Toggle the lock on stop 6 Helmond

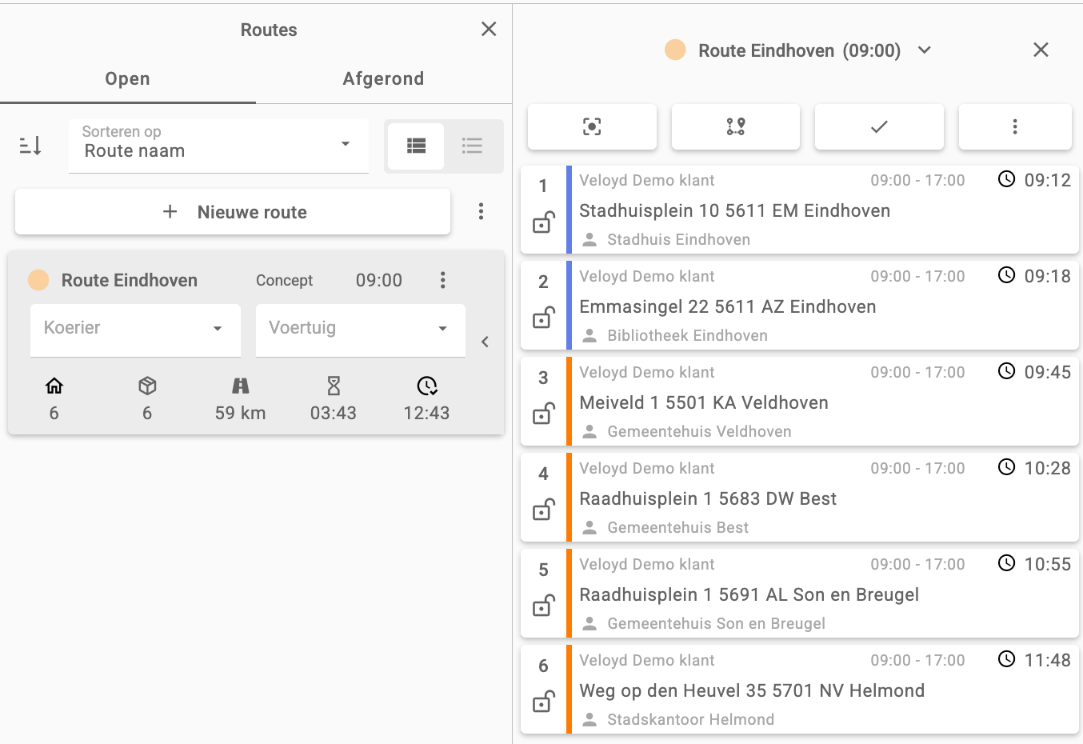(544, 703)
